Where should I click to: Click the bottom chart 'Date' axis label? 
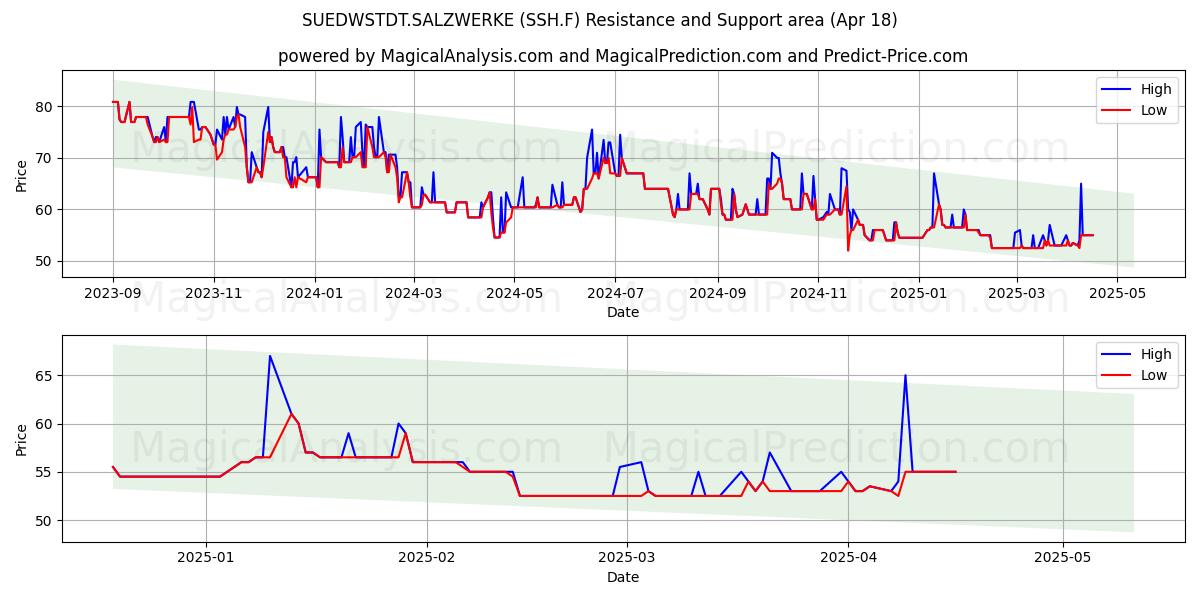tap(623, 577)
